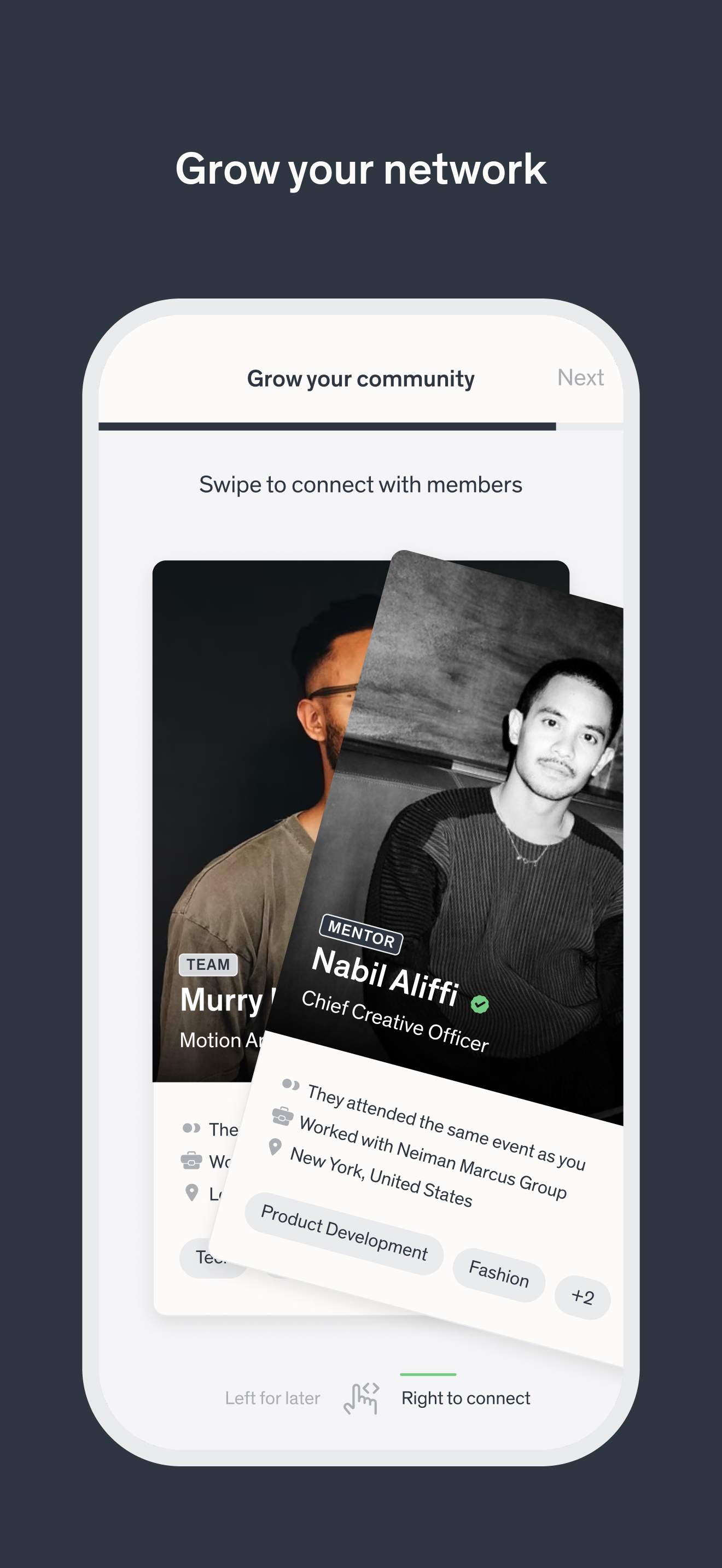
Task: Tap the swipe hand gesture icon
Action: coord(361,1398)
